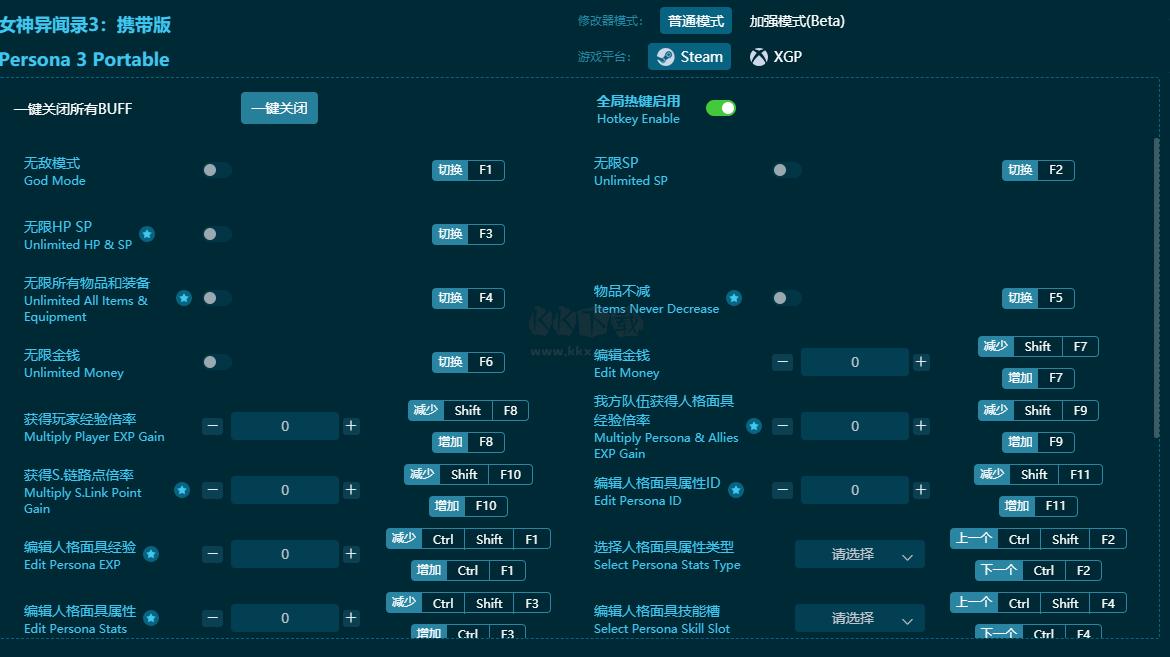
Task: Click the 减少 Shift F8 hotkey for Player EXP
Action: coord(468,411)
